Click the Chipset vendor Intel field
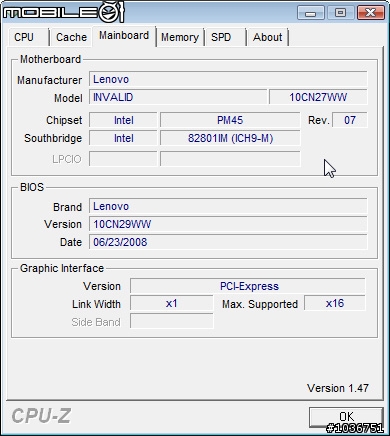Screen dimensions: 390x436 tap(123, 120)
